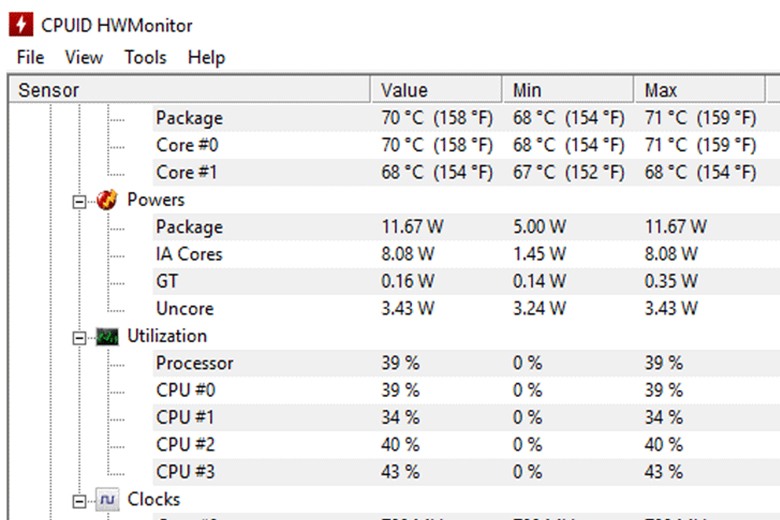Select the CPU #3 utilization row
Screen dimensions: 780x520
(x=185, y=471)
